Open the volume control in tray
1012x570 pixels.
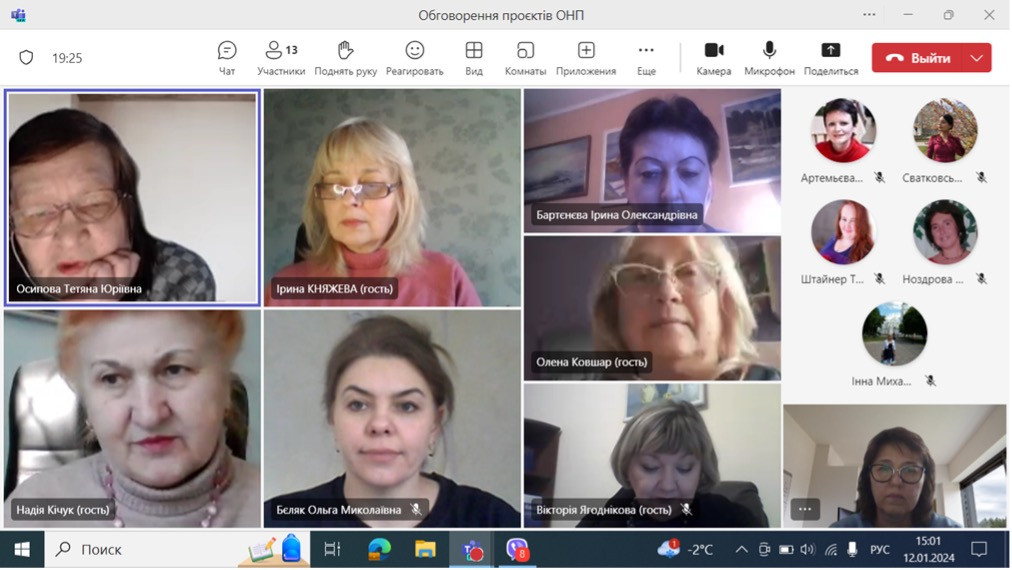[x=807, y=549]
